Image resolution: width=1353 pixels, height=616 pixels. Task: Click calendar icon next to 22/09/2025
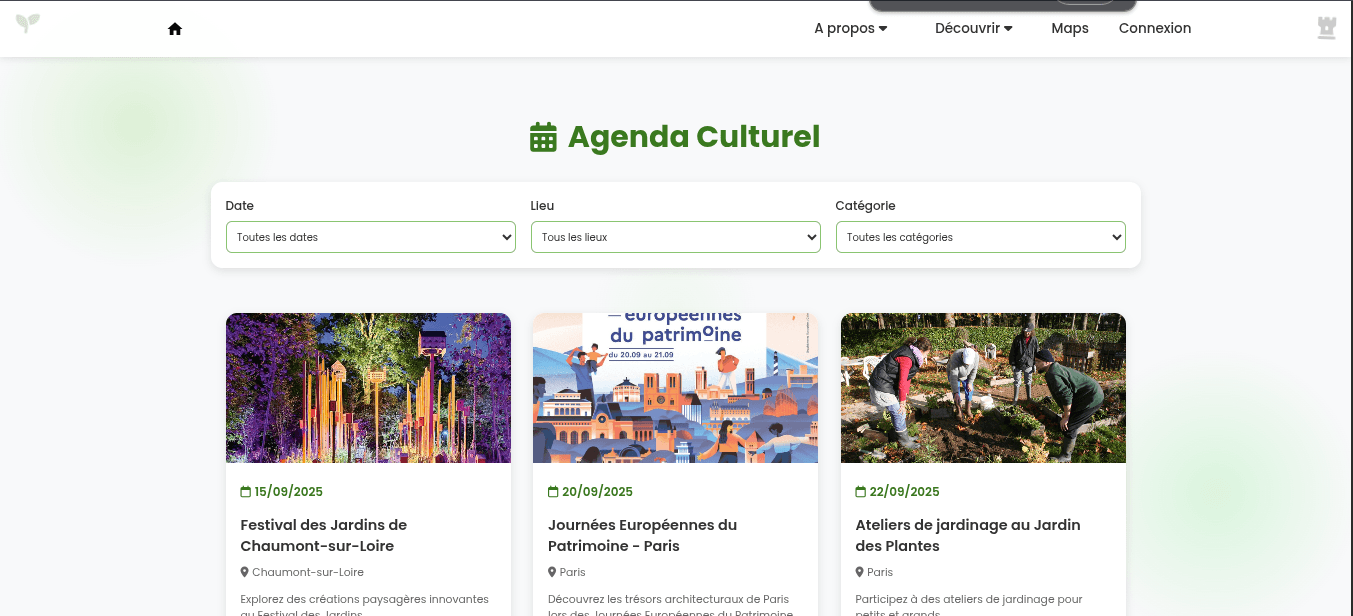pos(861,492)
